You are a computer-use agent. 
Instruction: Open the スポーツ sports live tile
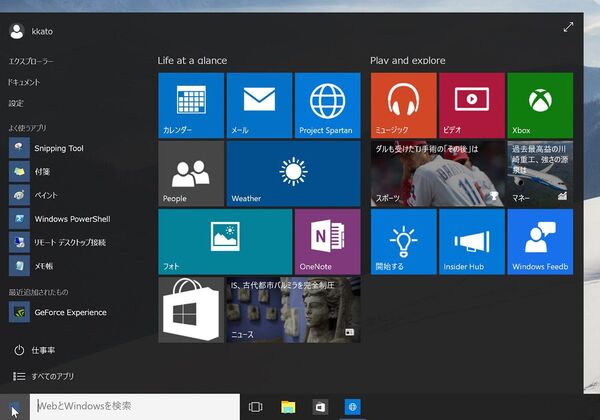point(438,174)
